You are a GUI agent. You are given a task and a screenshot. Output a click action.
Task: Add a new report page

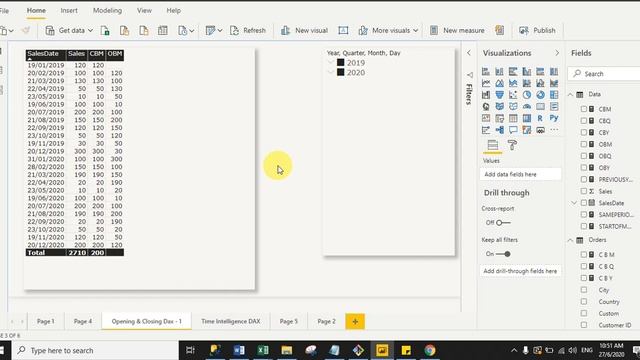[x=355, y=321]
